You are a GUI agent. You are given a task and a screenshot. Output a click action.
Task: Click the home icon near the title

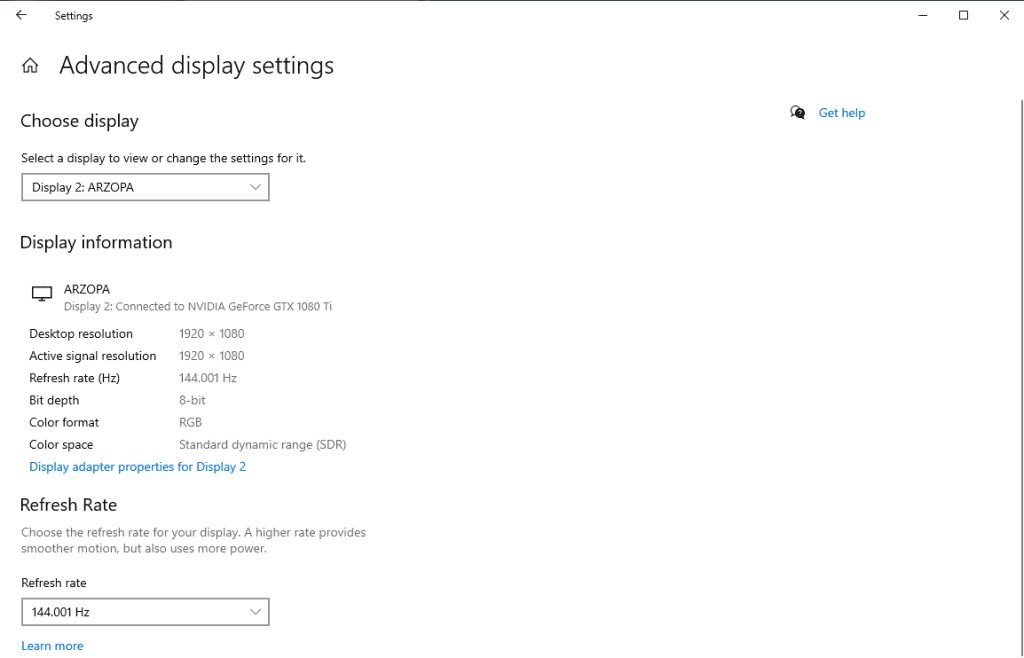click(29, 64)
